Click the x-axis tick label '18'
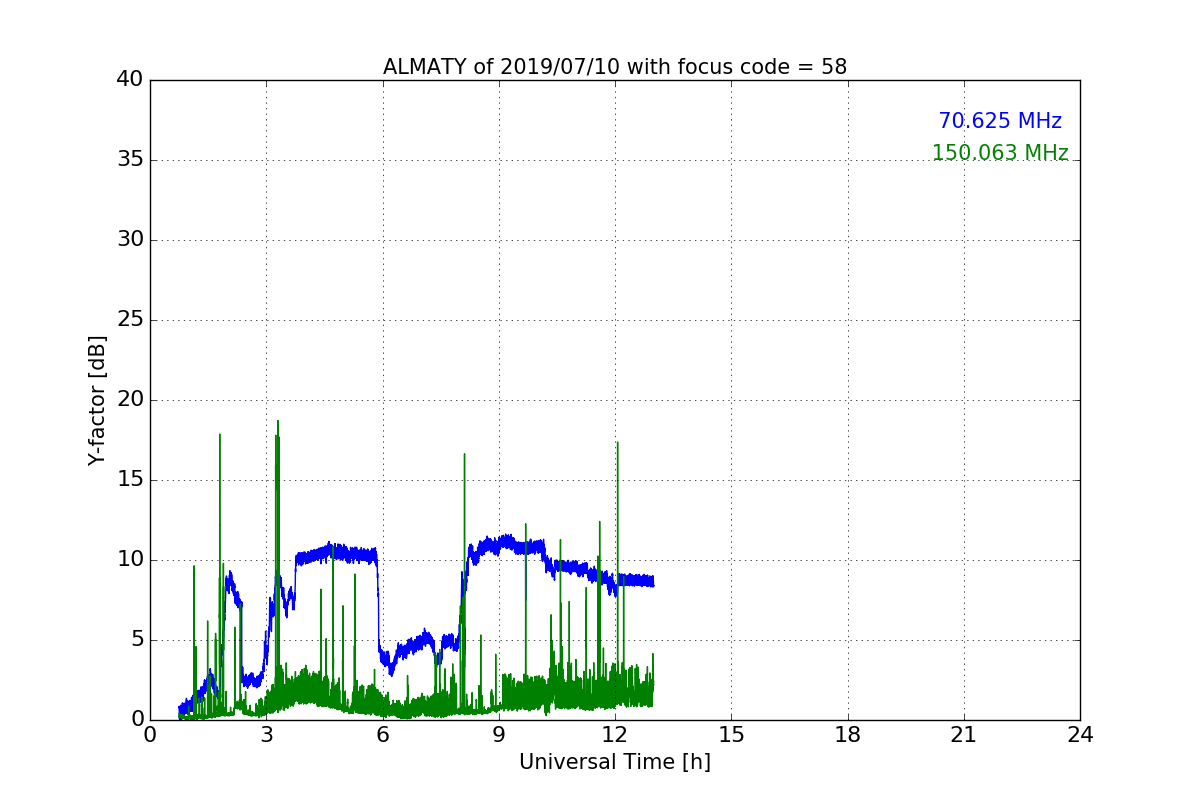Viewport: 1200px width, 800px height. coord(848,735)
